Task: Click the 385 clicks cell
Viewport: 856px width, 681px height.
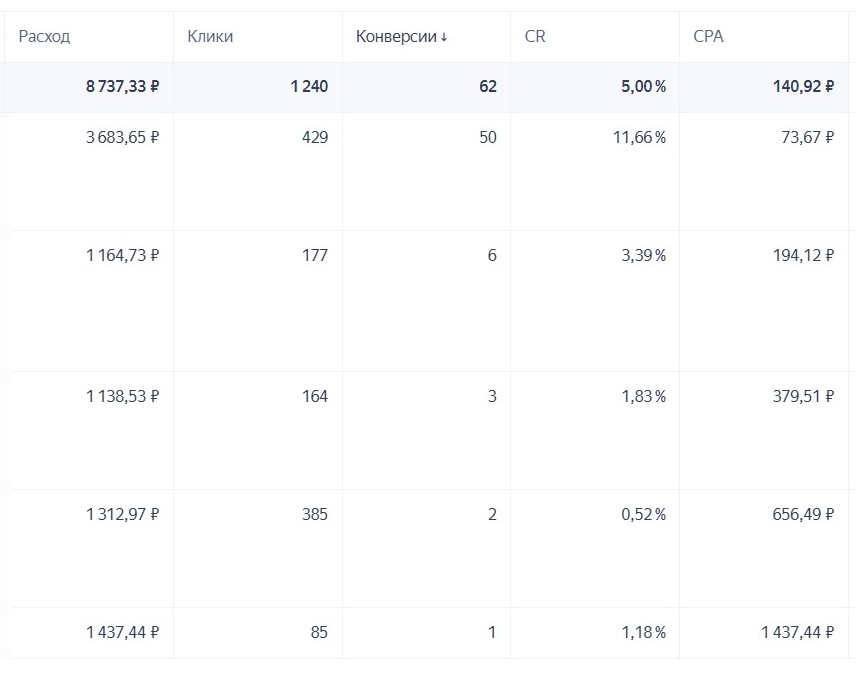Action: pos(315,514)
